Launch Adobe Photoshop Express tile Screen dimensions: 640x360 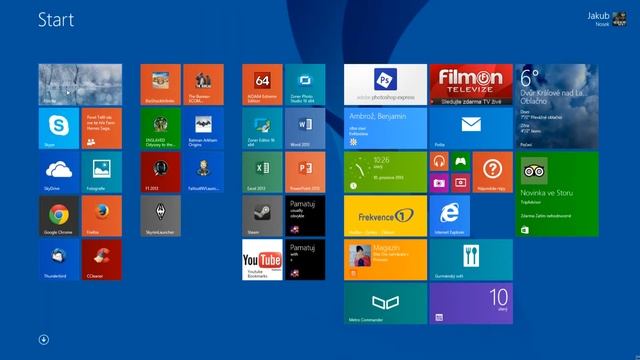[x=385, y=84]
